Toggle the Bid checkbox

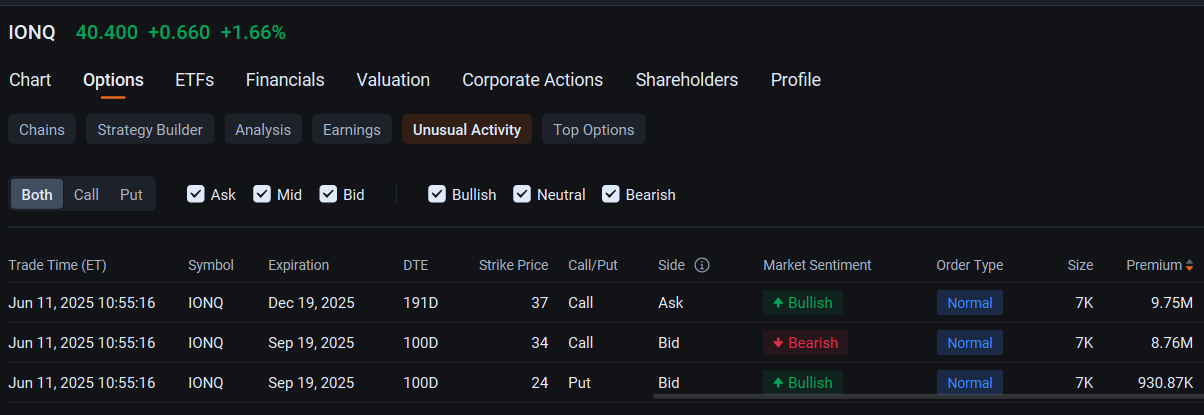click(328, 194)
